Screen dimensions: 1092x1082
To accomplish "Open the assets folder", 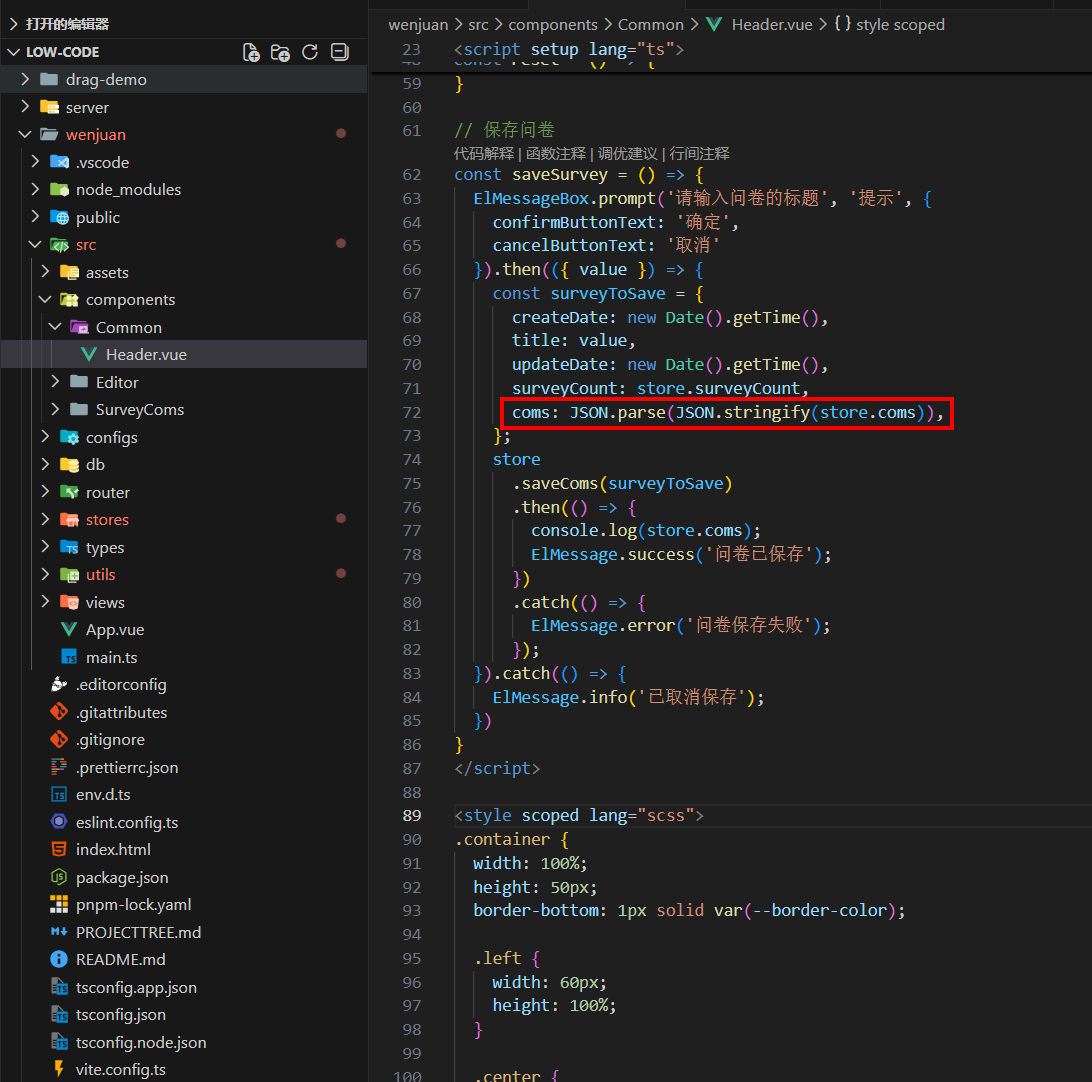I will [107, 272].
